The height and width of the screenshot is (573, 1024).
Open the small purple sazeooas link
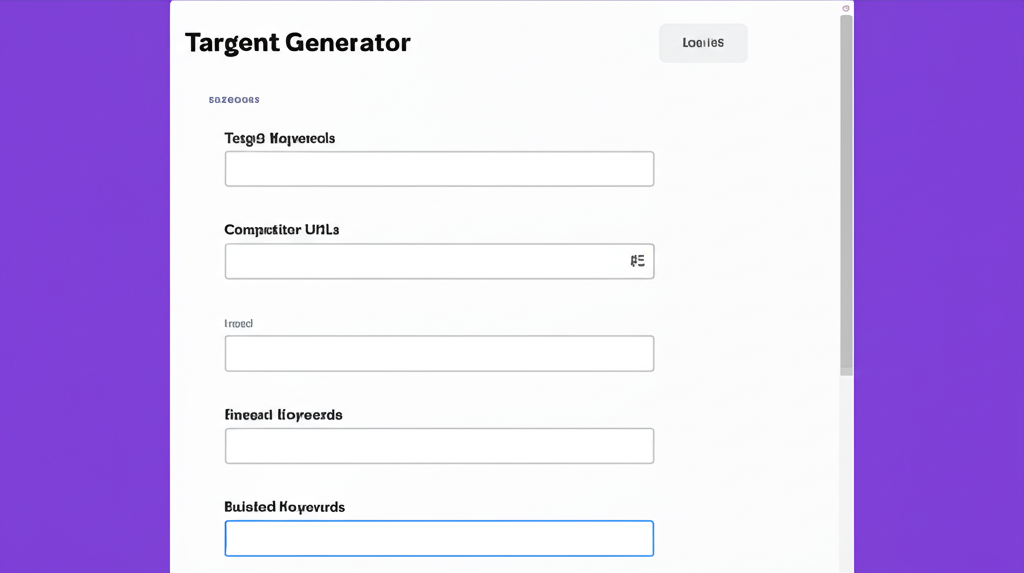[234, 100]
